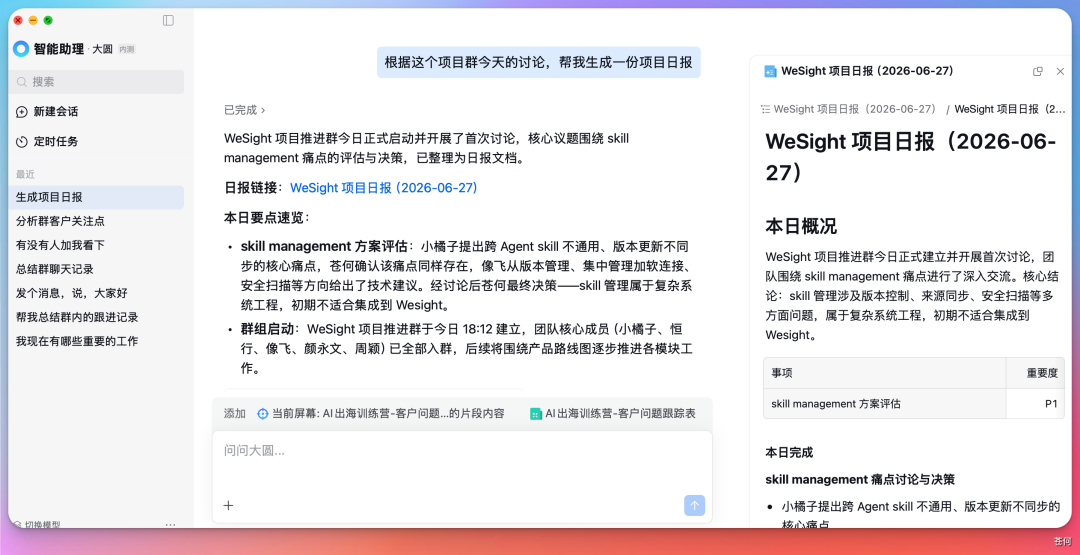Select the 生成项目日报 conversation
This screenshot has height=555, width=1080.
tap(96, 197)
